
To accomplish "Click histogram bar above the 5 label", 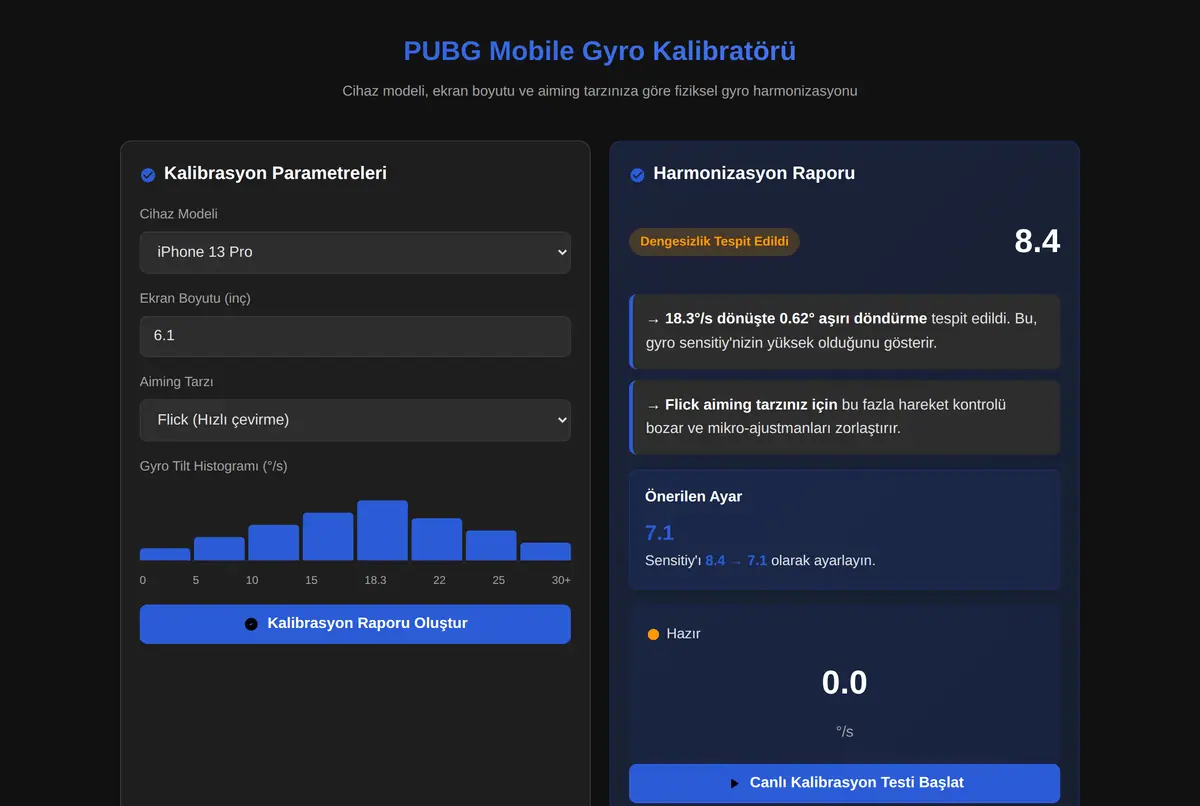I will pos(219,548).
